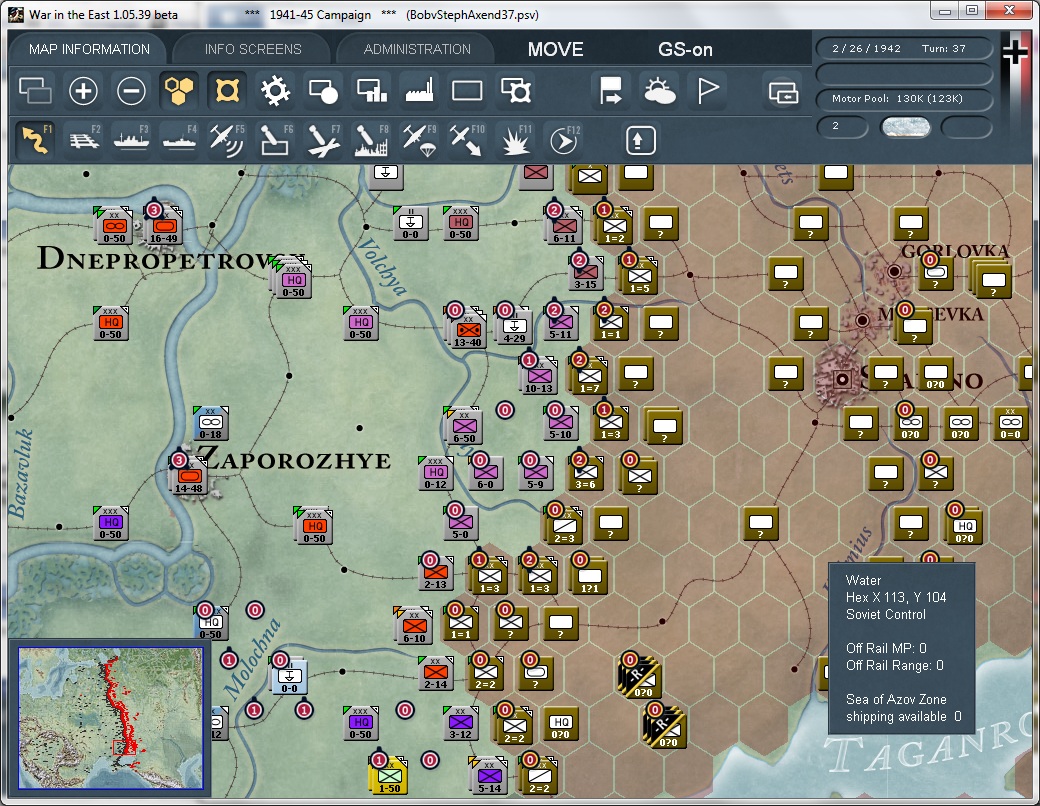Select Bomb airfield mode (F7)

pyautogui.click(x=323, y=140)
